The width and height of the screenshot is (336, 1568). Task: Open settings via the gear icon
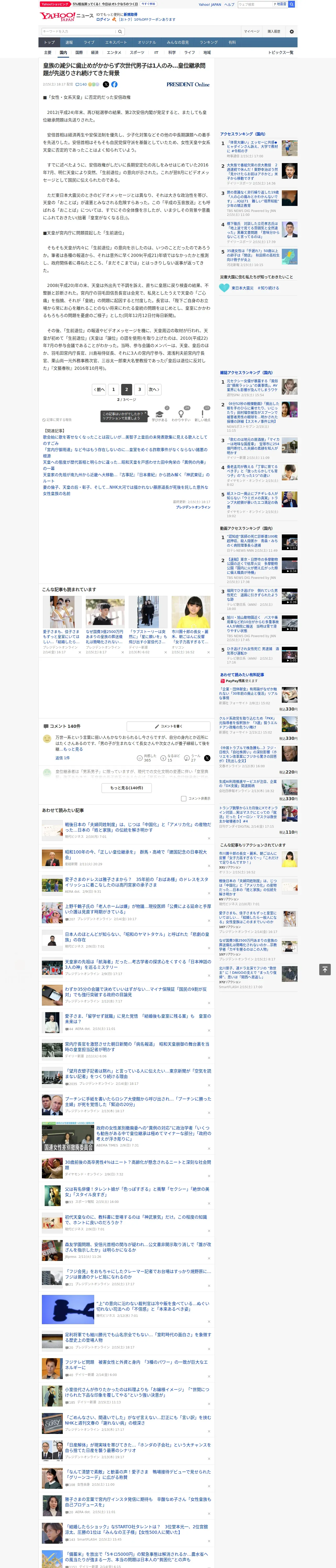tap(292, 31)
